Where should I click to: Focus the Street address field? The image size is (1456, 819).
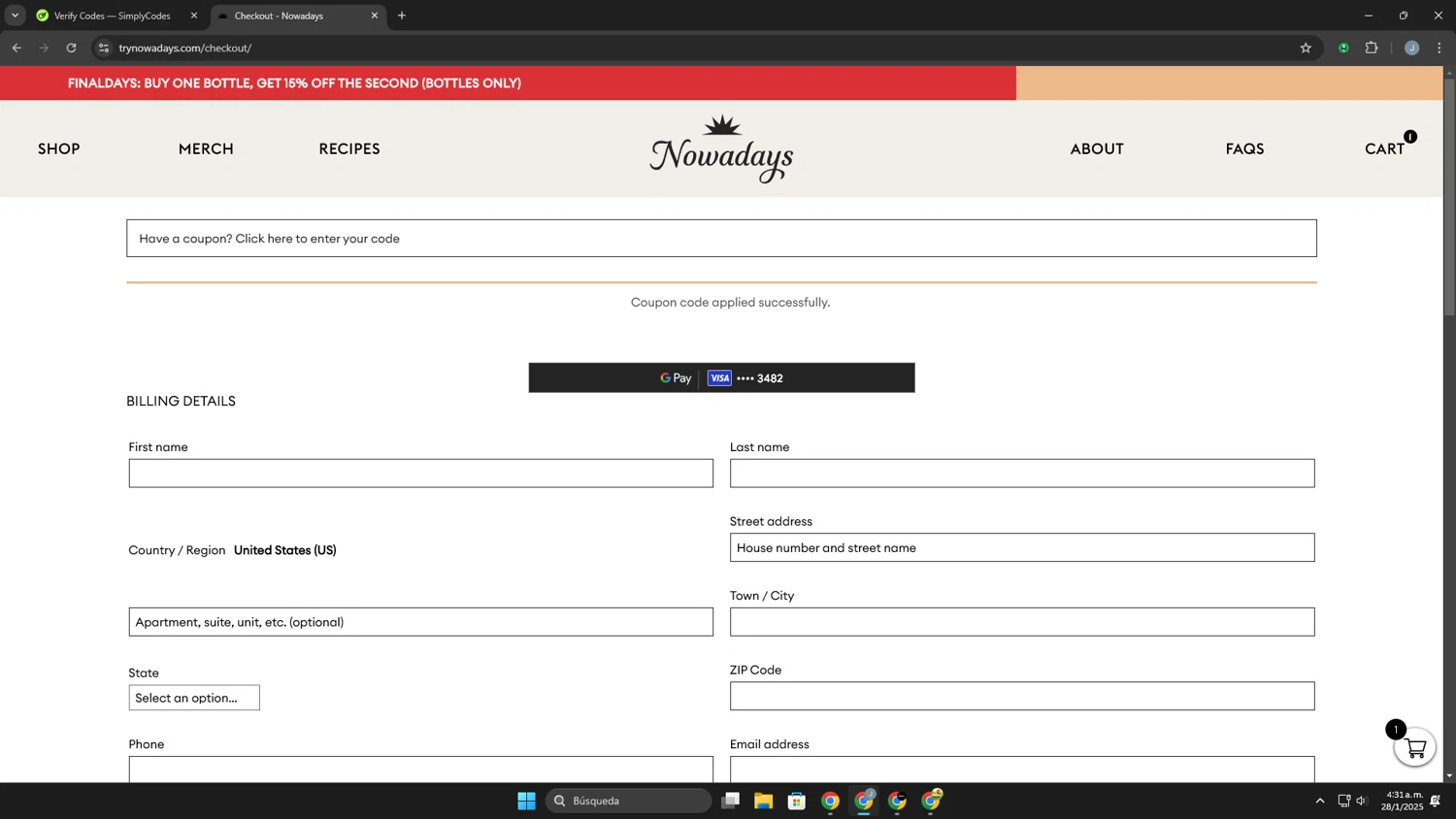[x=1022, y=547]
